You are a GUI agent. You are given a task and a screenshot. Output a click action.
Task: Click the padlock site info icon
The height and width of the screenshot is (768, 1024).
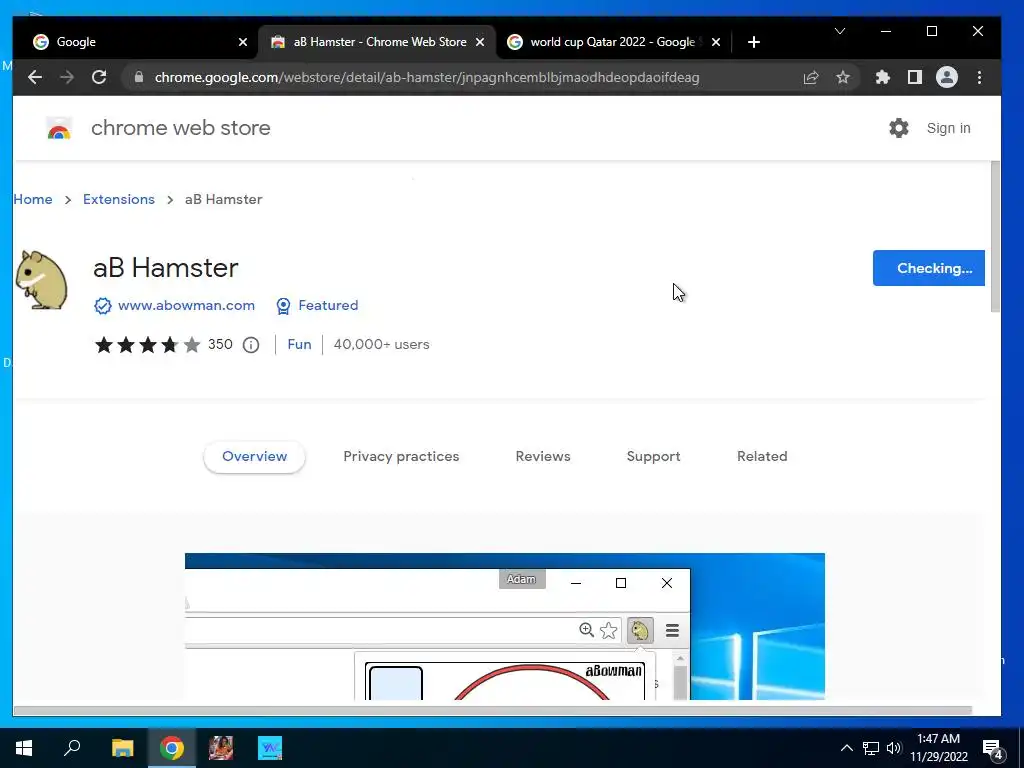tap(138, 77)
